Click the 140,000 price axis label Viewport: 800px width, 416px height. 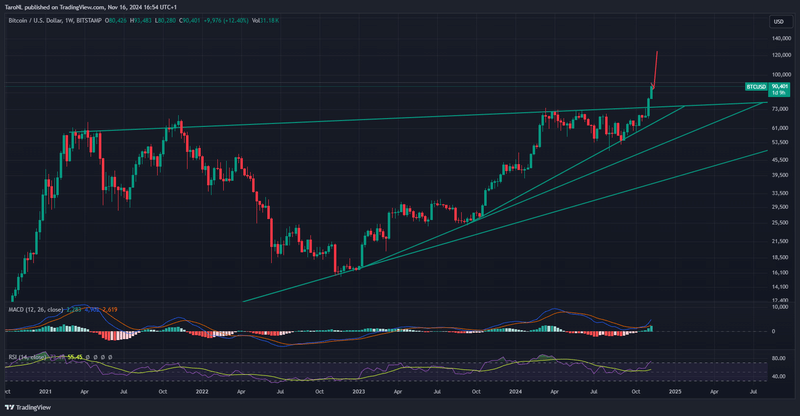coord(781,38)
